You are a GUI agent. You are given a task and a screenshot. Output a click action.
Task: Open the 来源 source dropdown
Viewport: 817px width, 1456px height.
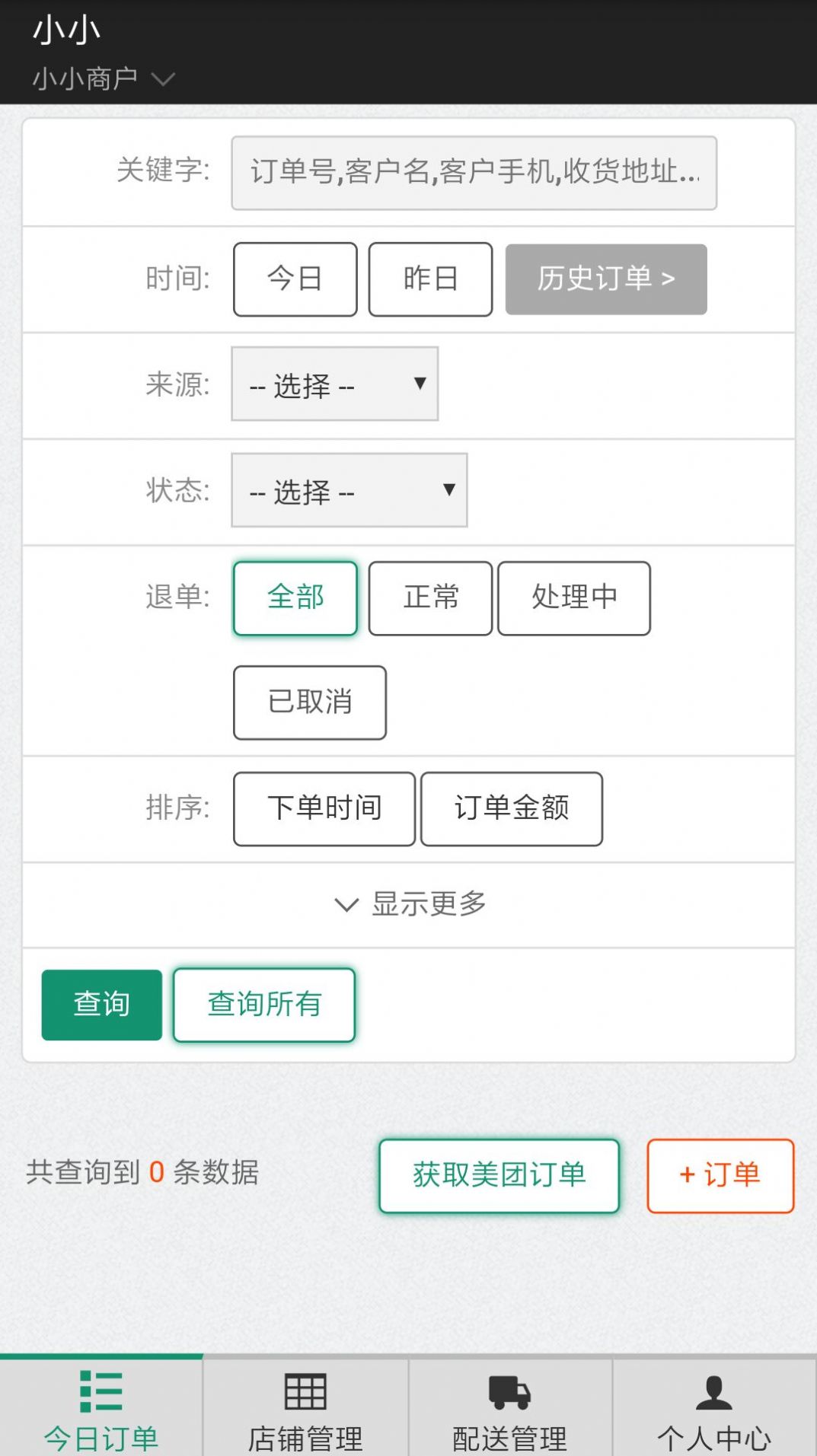coord(334,384)
